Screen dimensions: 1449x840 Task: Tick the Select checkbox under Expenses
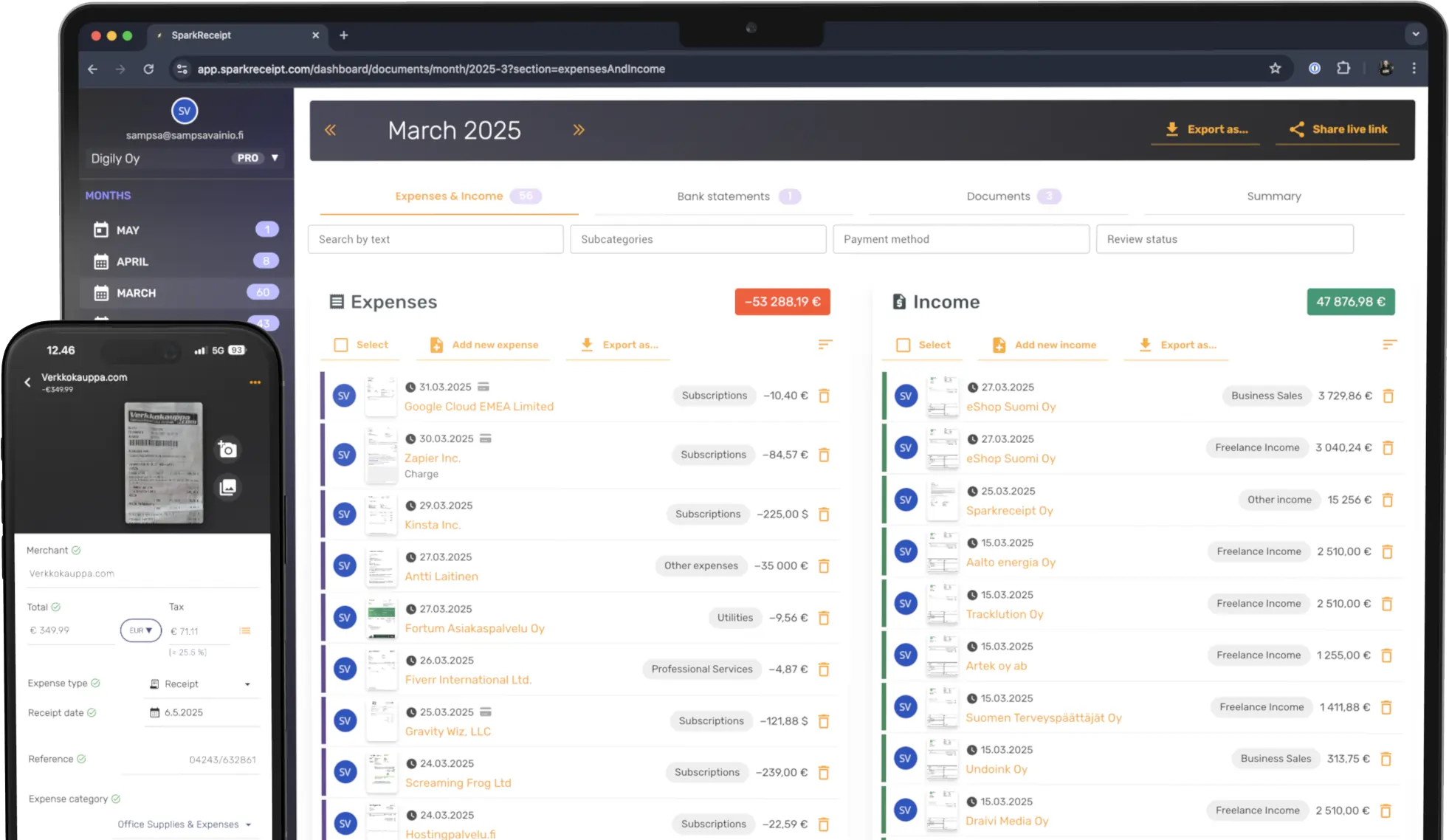[341, 345]
